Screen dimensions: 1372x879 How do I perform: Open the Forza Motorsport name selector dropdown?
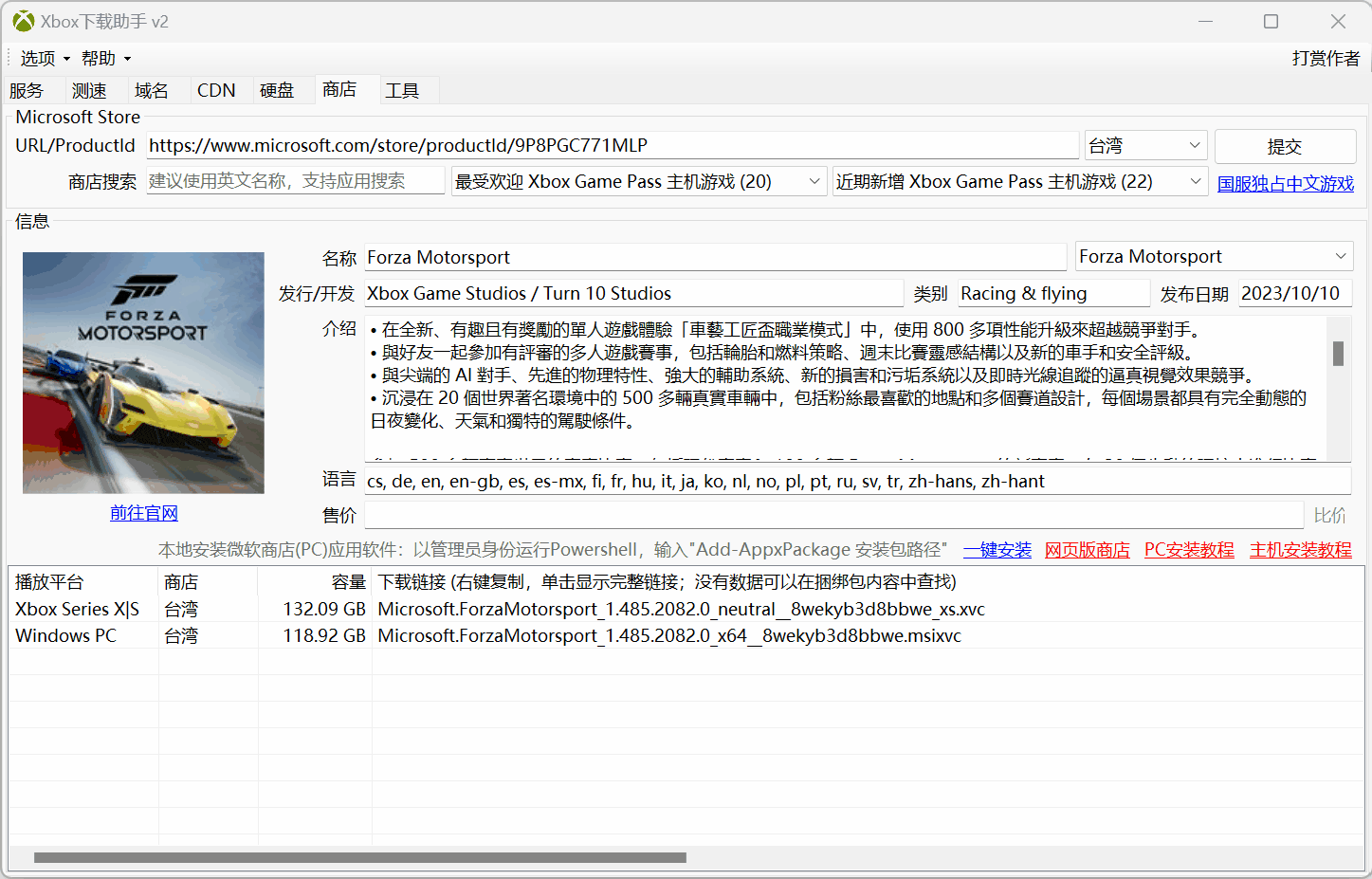(x=1342, y=256)
